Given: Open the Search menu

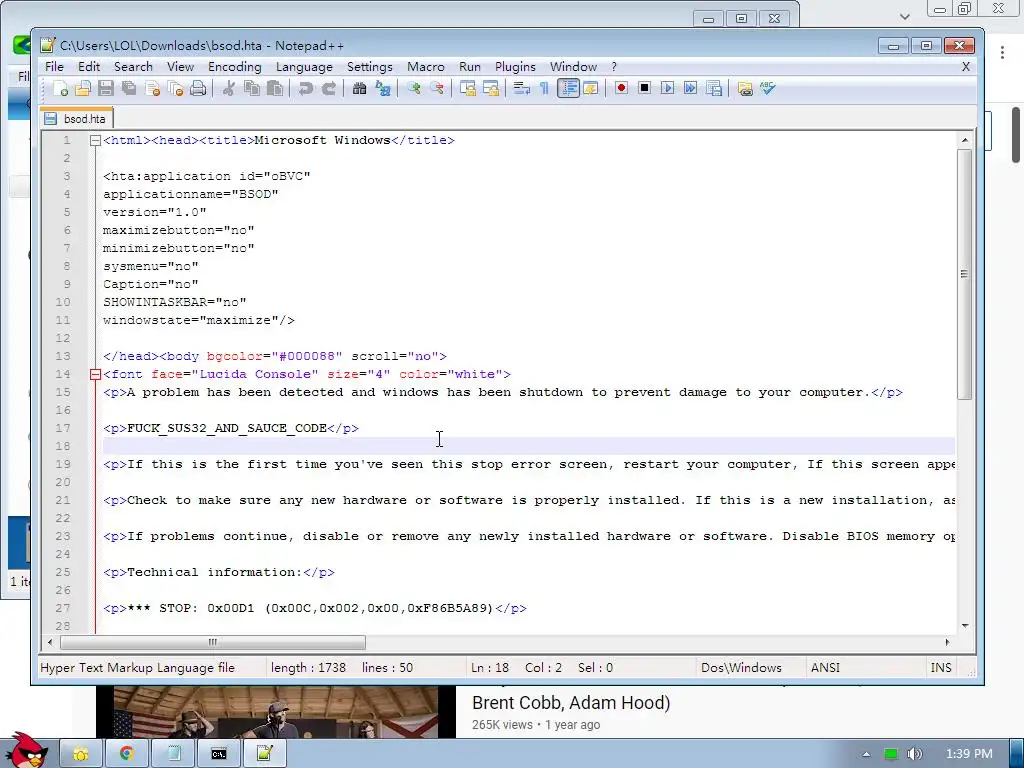Looking at the screenshot, I should (133, 67).
